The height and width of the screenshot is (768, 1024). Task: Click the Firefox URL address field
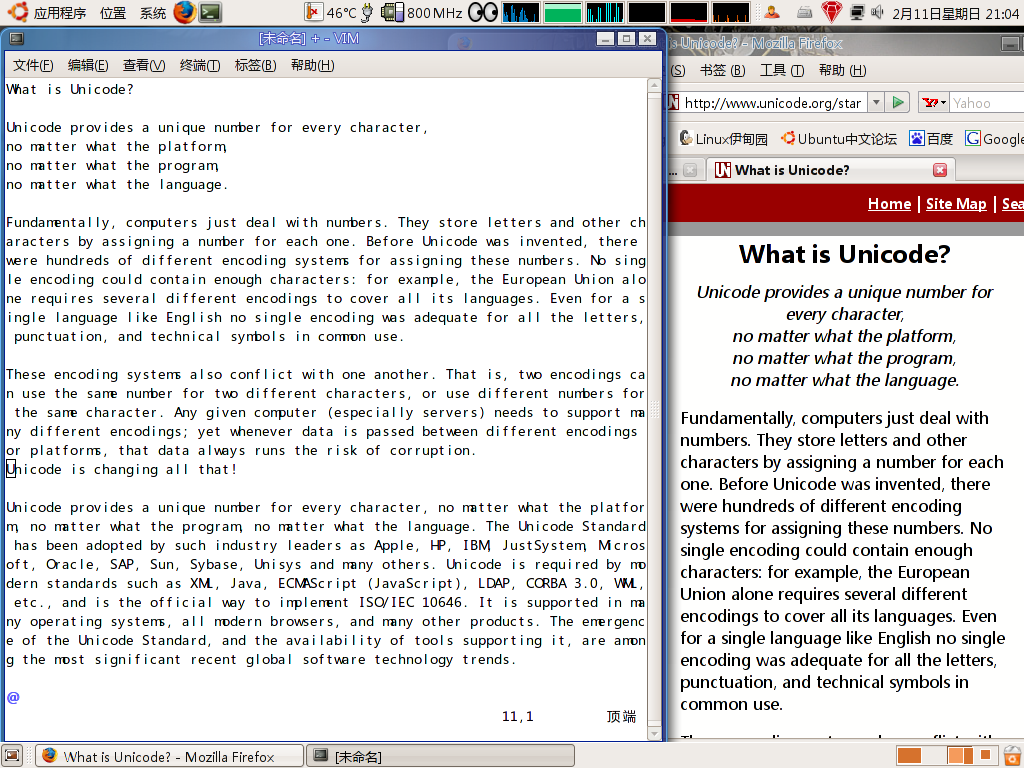(766, 103)
